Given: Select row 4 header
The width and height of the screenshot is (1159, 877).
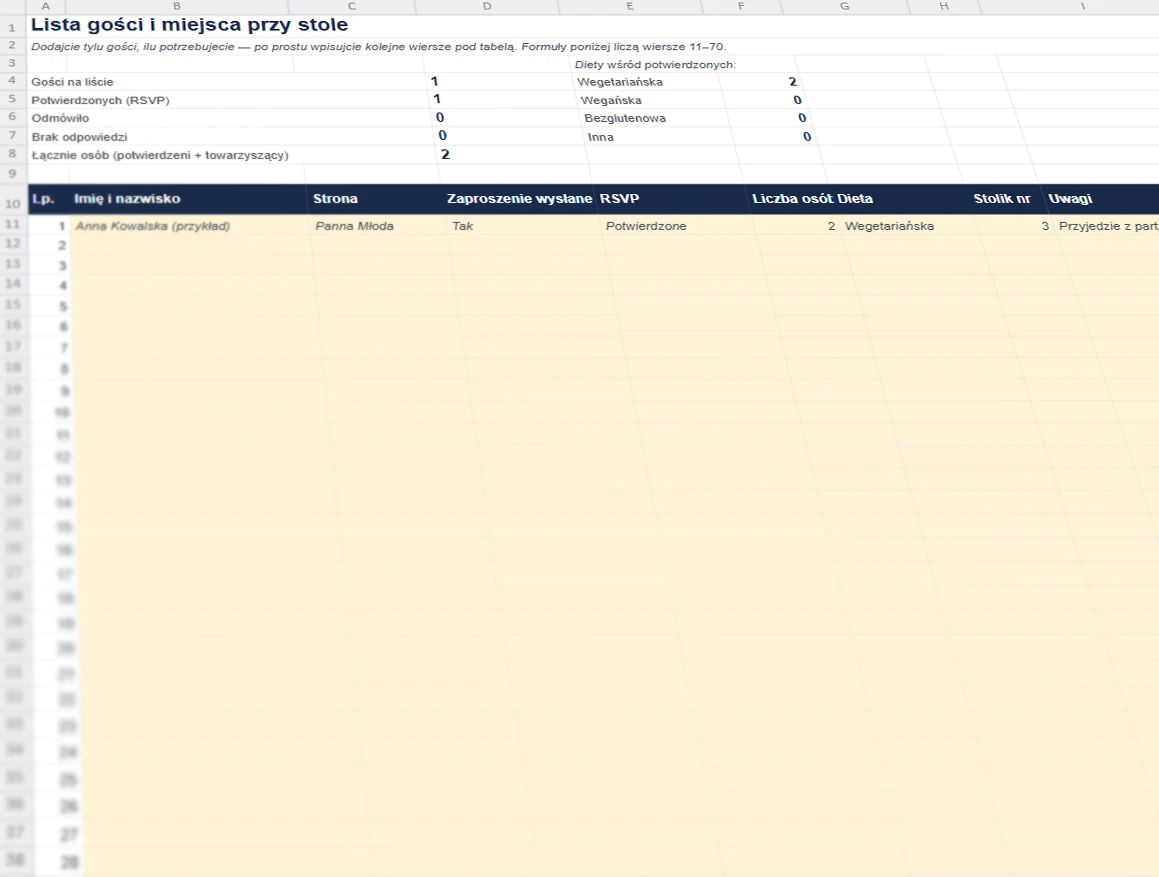Looking at the screenshot, I should [12, 81].
